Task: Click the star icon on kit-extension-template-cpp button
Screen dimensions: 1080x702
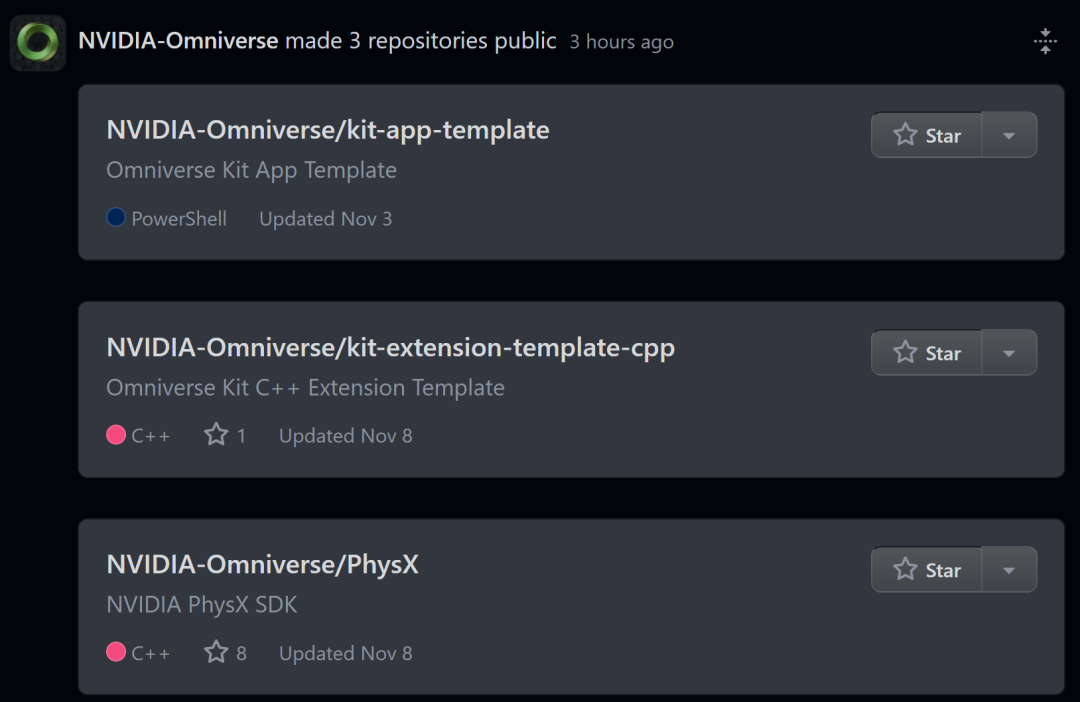Action: click(x=905, y=352)
